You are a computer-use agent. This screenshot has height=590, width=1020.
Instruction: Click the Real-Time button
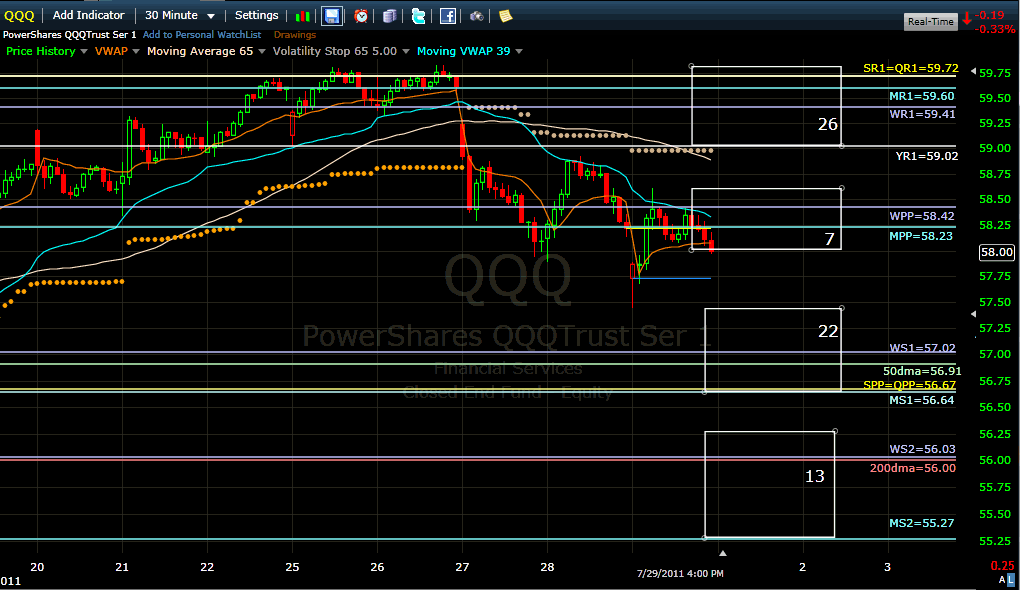tap(930, 21)
